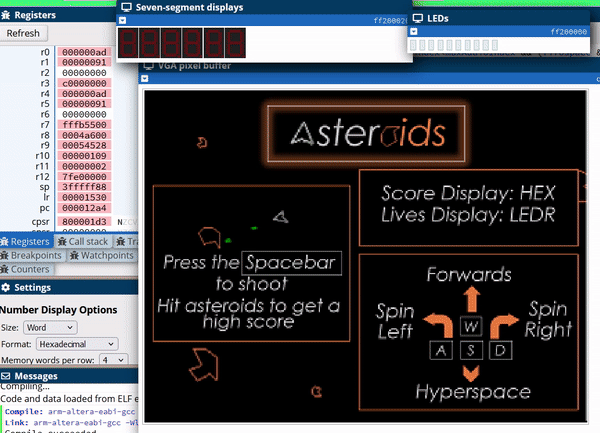
Task: Click the leftmost seven-segment digit
Action: tap(128, 43)
